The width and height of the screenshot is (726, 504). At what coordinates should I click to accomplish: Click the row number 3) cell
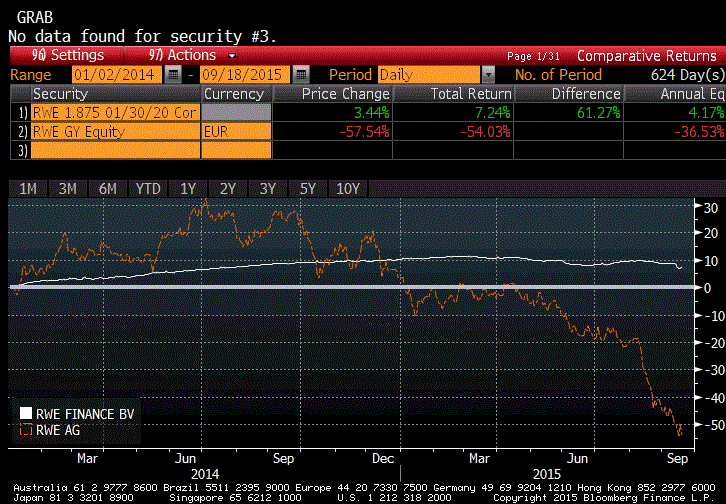[21, 150]
